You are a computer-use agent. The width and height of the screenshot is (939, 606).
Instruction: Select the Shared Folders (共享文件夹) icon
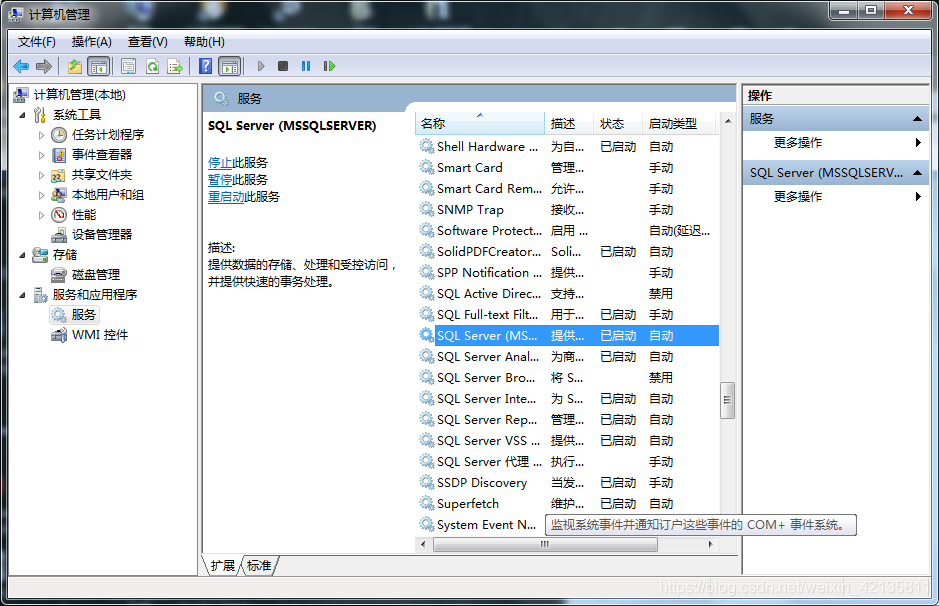point(59,175)
